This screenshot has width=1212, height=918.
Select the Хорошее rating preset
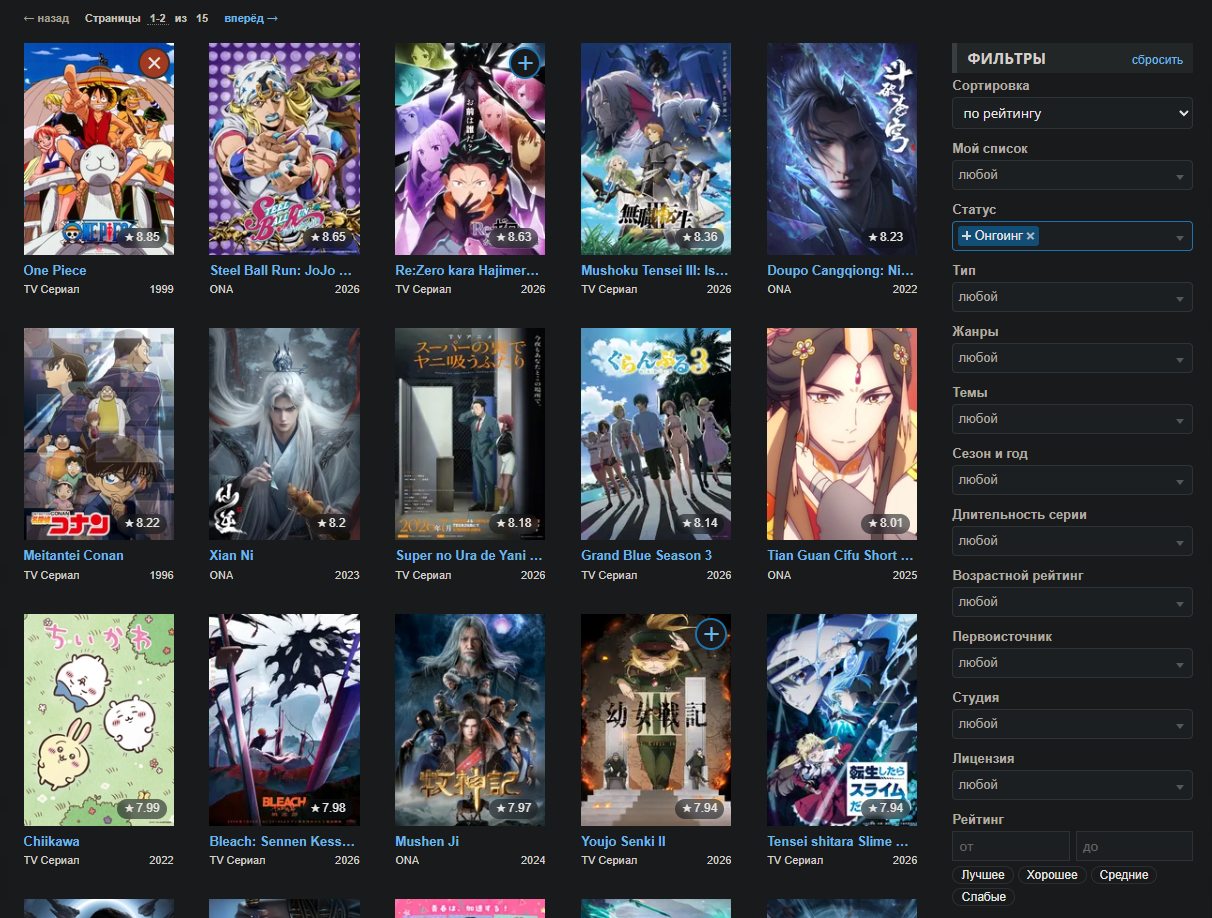(x=1052, y=875)
